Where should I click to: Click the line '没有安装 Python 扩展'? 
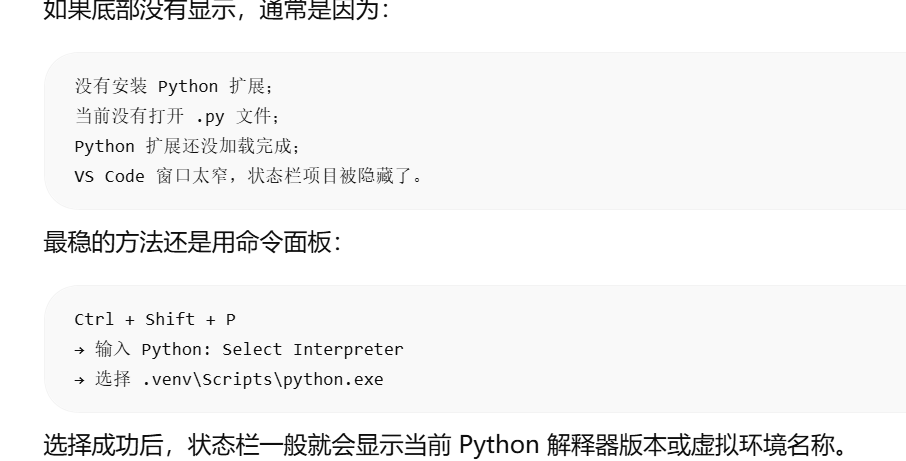pos(174,87)
